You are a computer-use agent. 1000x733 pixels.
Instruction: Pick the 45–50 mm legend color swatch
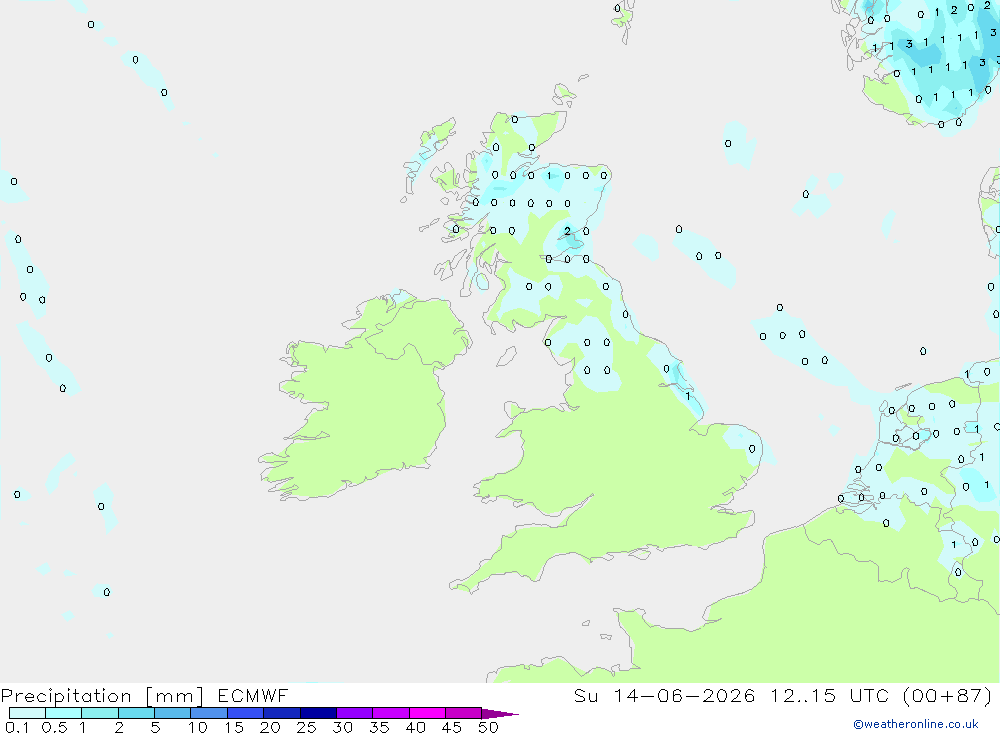(x=463, y=713)
